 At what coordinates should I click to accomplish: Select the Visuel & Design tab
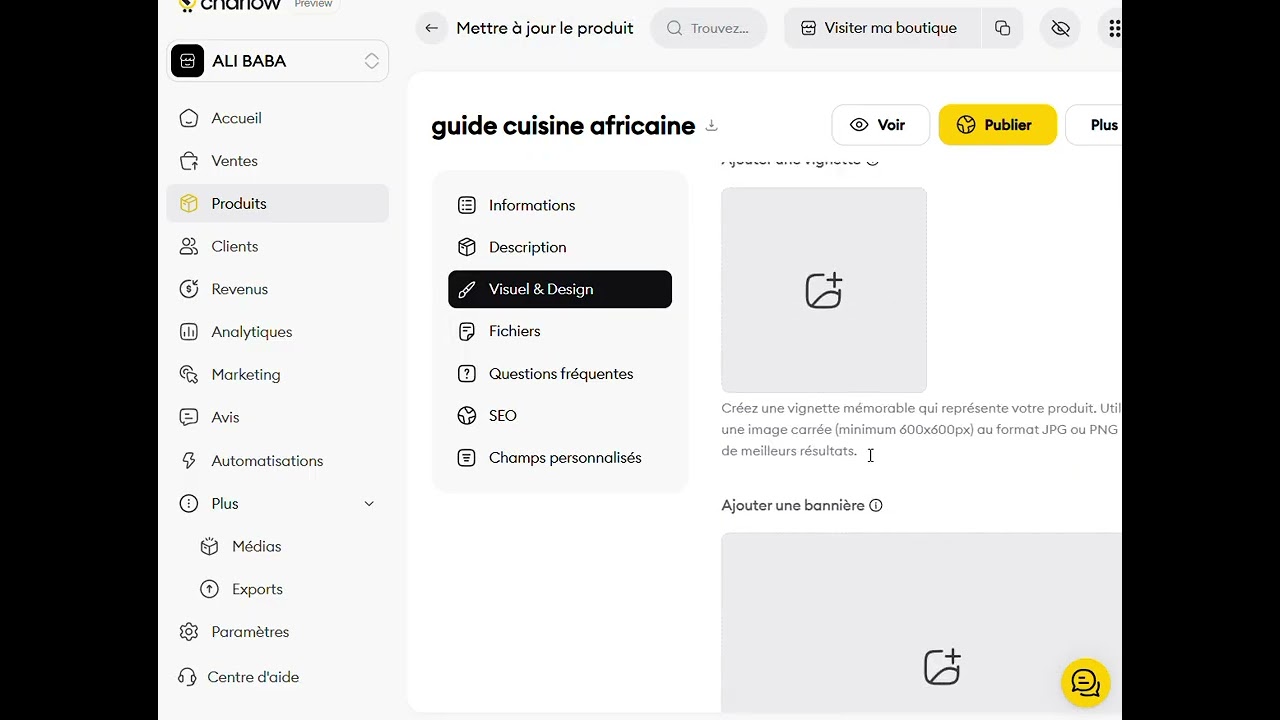click(x=560, y=289)
